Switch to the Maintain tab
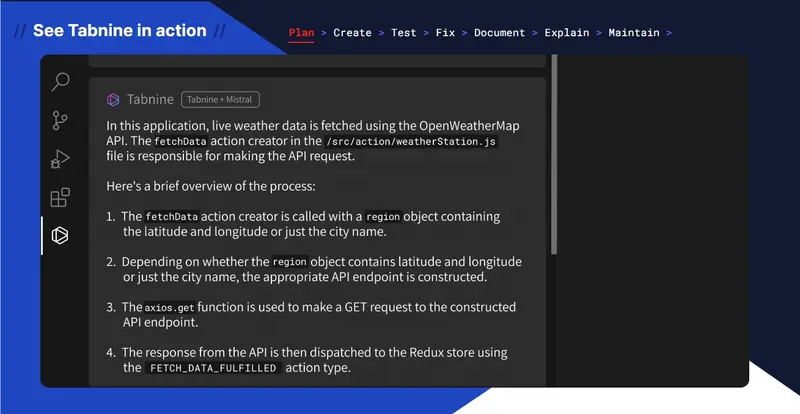 [x=634, y=33]
